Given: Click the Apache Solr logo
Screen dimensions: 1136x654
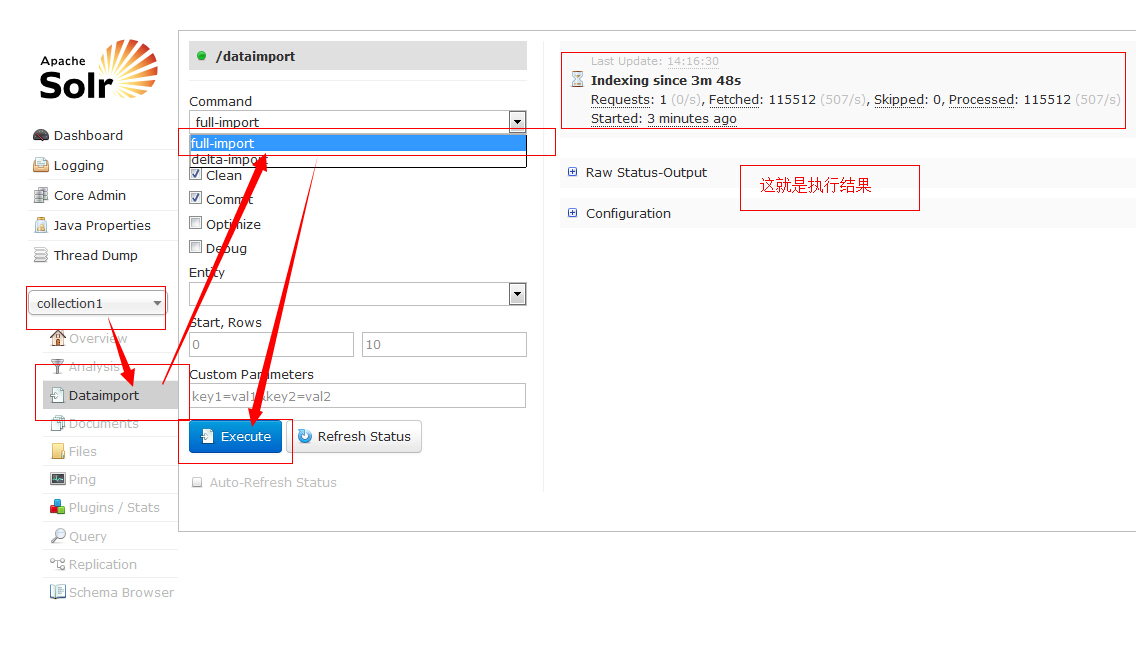Looking at the screenshot, I should (x=99, y=70).
